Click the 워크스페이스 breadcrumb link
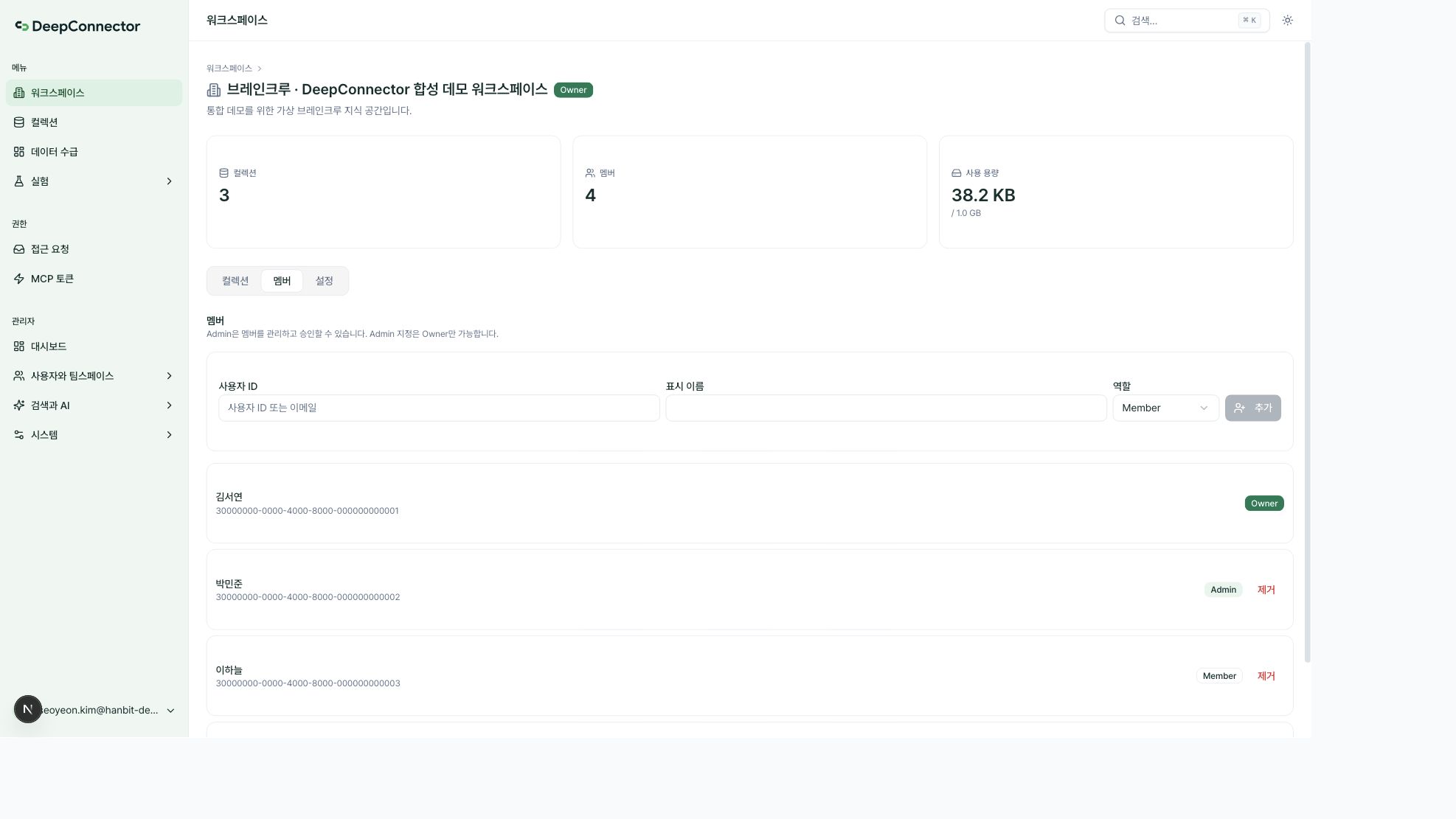Viewport: 1456px width, 819px height. point(229,69)
